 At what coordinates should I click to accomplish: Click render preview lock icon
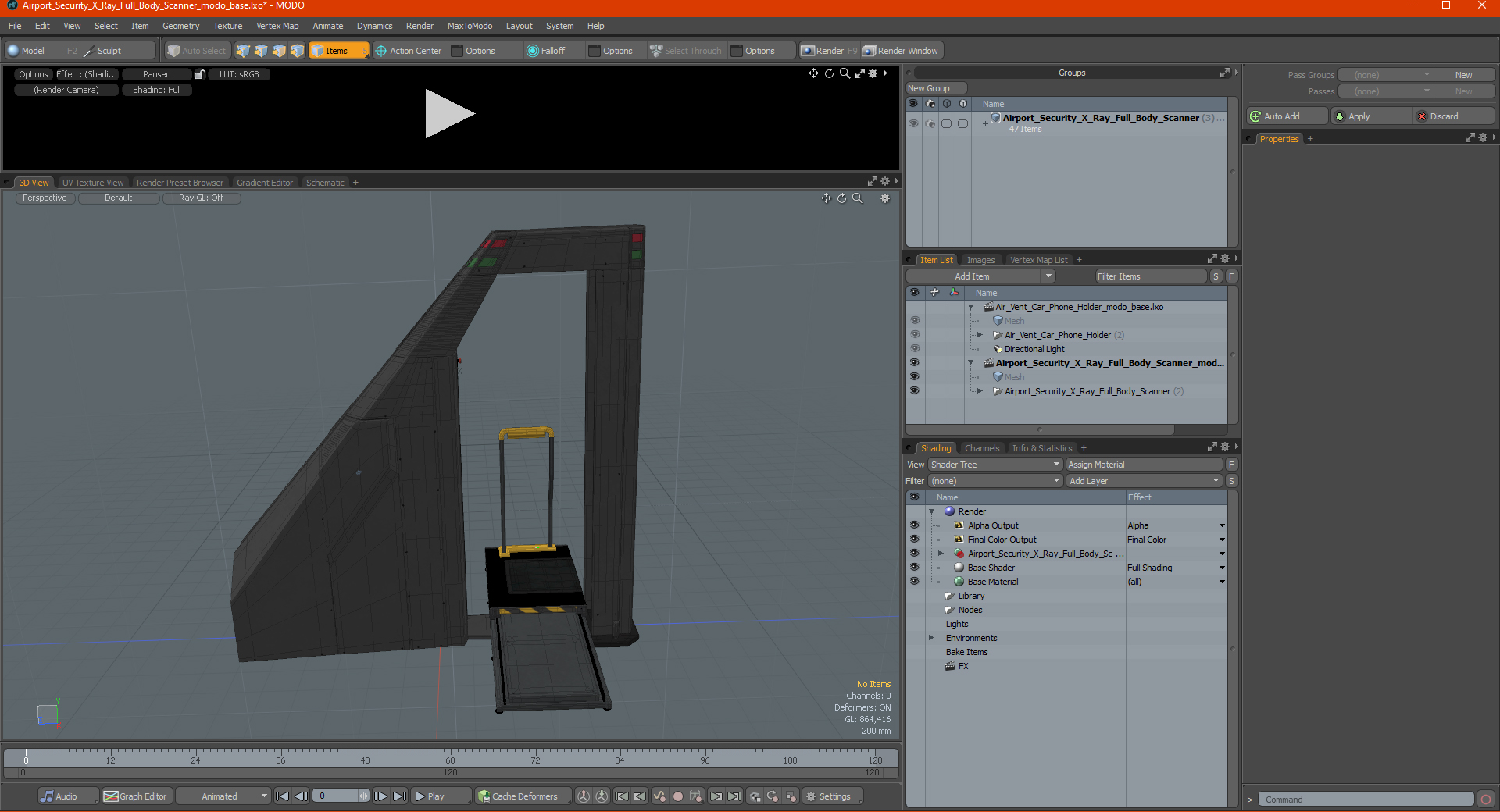click(200, 74)
